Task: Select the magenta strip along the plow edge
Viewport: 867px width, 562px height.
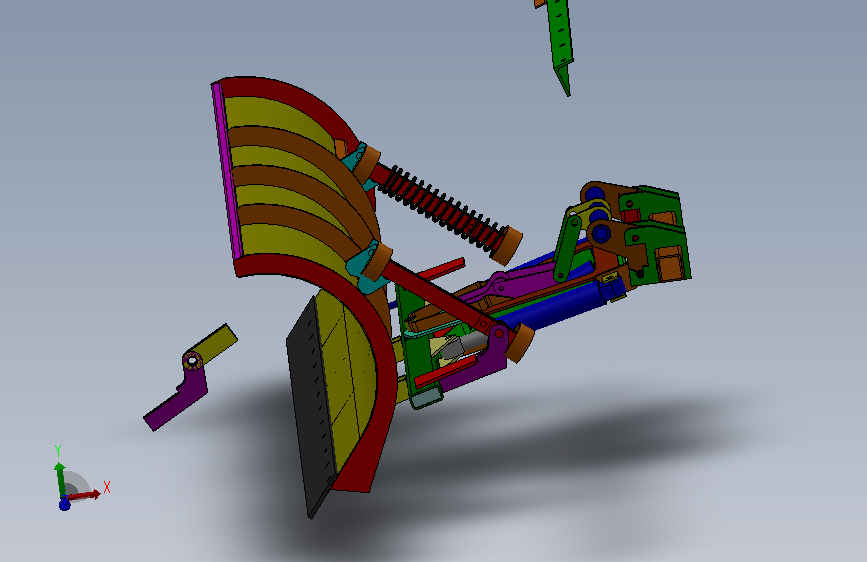Action: click(228, 171)
